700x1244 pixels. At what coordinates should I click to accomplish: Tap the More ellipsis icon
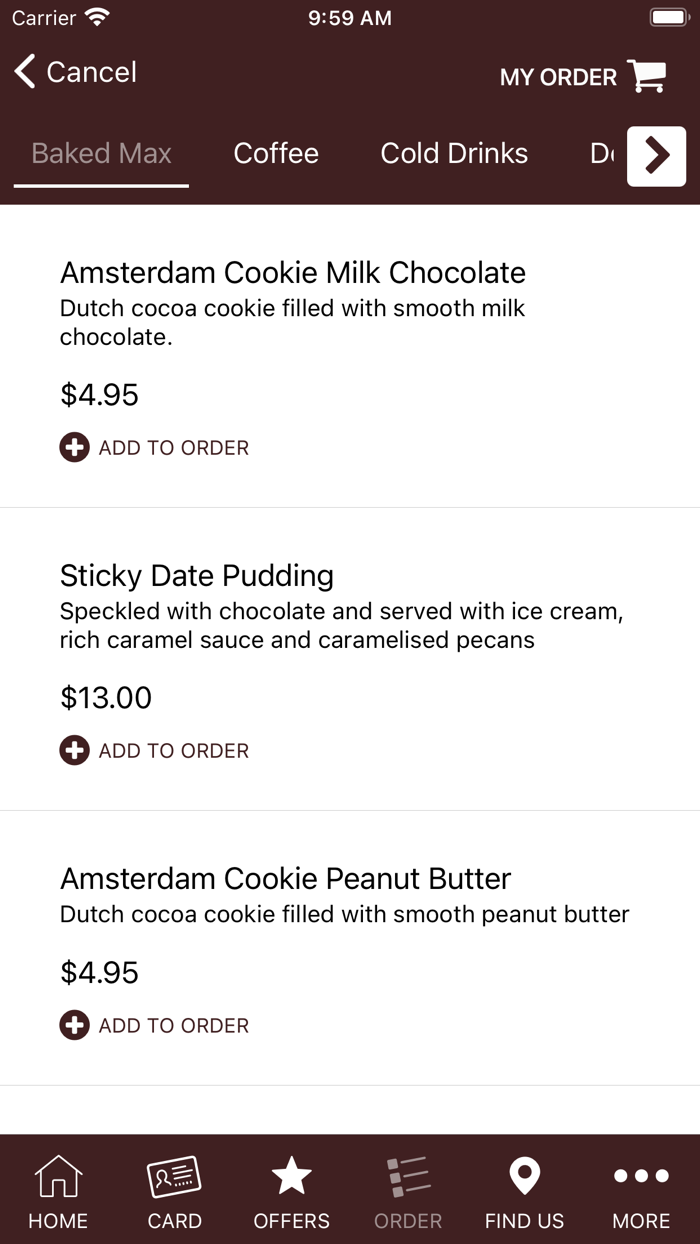pos(640,1188)
